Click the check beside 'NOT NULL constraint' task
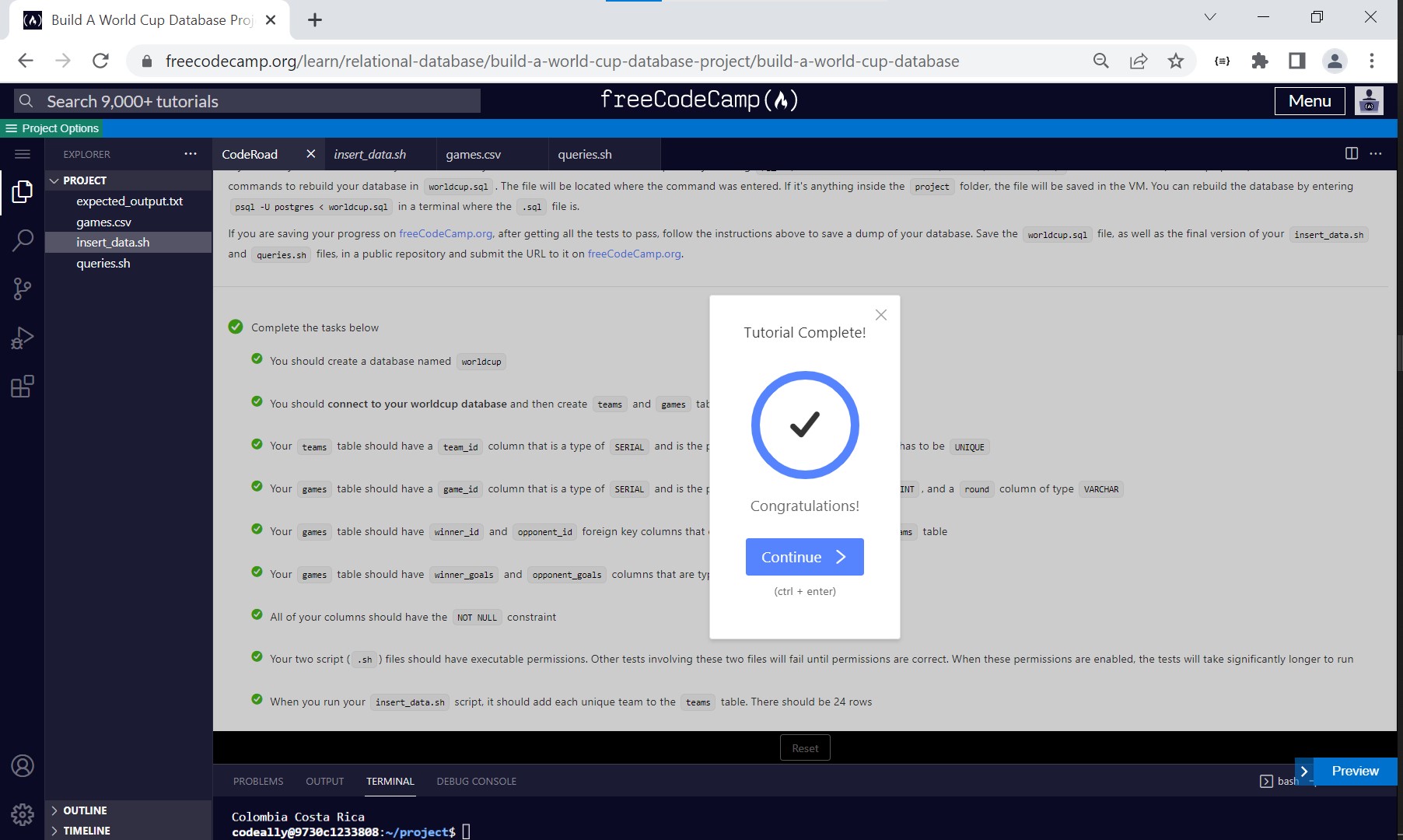This screenshot has width=1403, height=840. [257, 614]
